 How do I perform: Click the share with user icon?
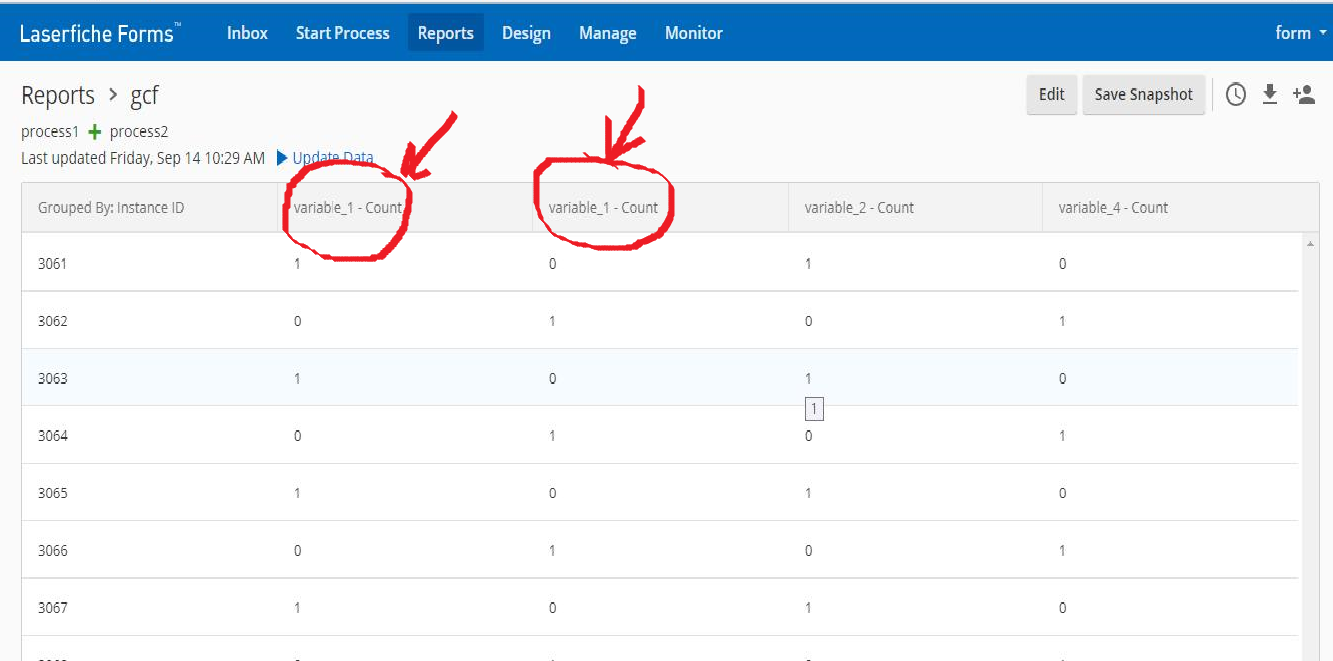click(1303, 94)
